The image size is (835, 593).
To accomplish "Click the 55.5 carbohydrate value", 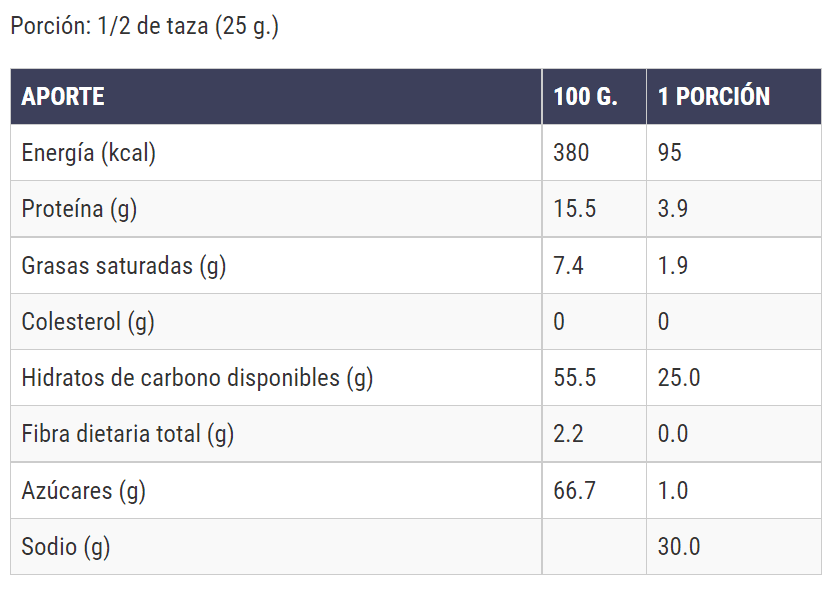I will tap(574, 379).
